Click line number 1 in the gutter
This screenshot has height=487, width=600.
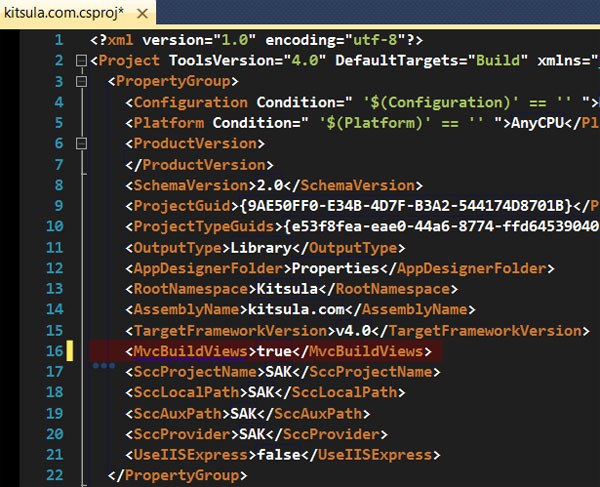tap(59, 40)
